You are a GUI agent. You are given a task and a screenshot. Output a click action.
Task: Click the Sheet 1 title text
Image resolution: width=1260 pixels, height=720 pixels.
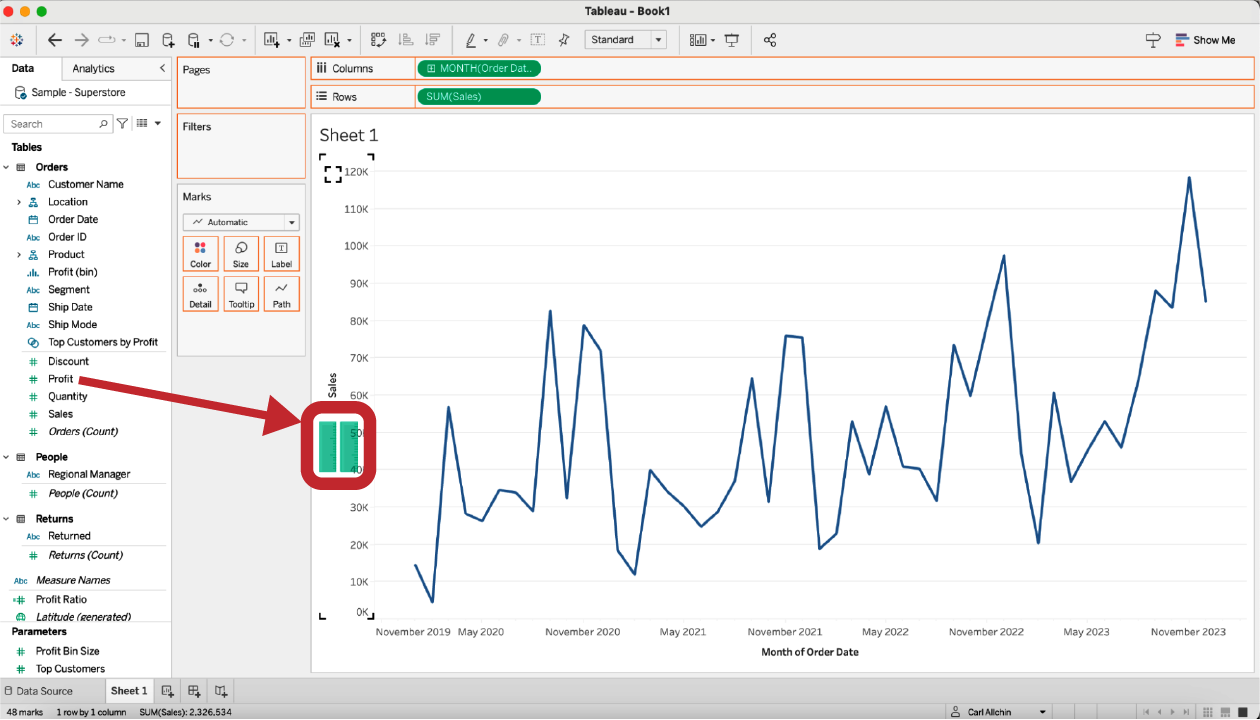tap(349, 135)
